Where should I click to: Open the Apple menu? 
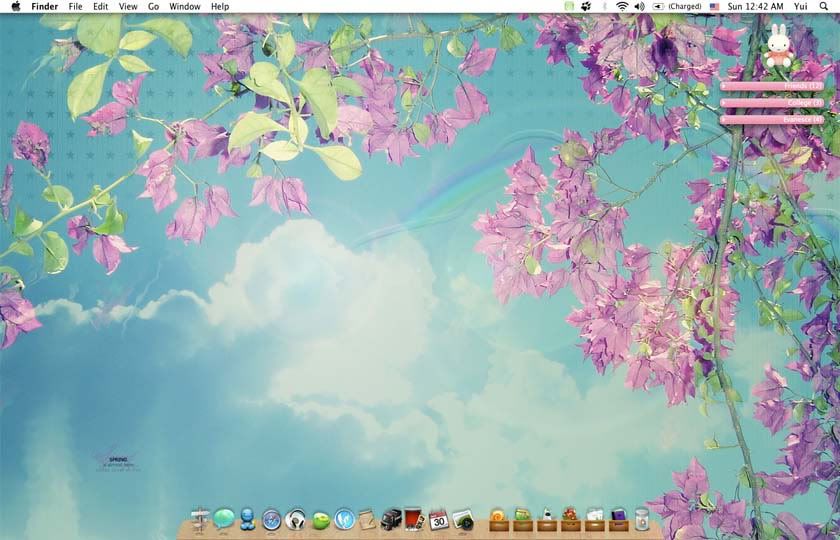(x=15, y=6)
